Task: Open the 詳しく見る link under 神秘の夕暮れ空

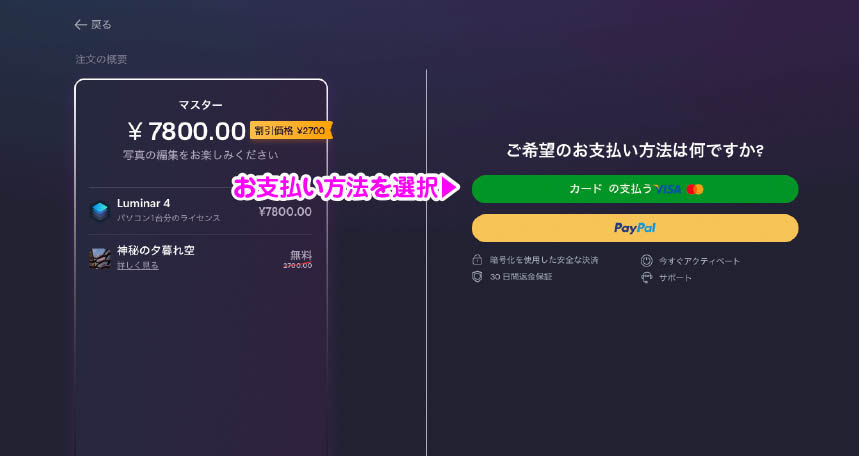Action: 138,265
